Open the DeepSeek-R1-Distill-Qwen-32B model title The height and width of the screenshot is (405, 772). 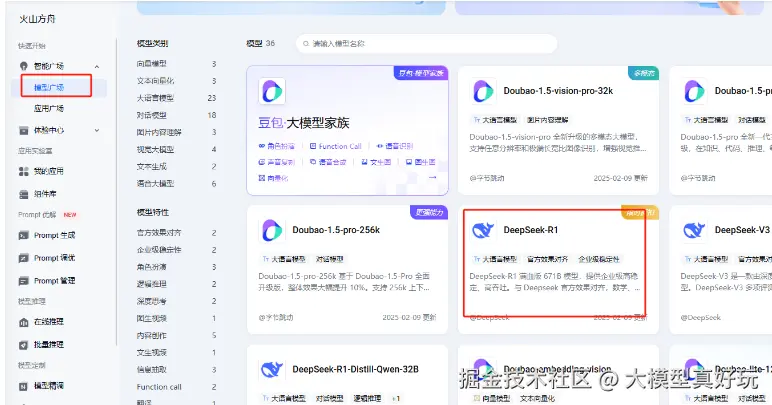point(355,369)
